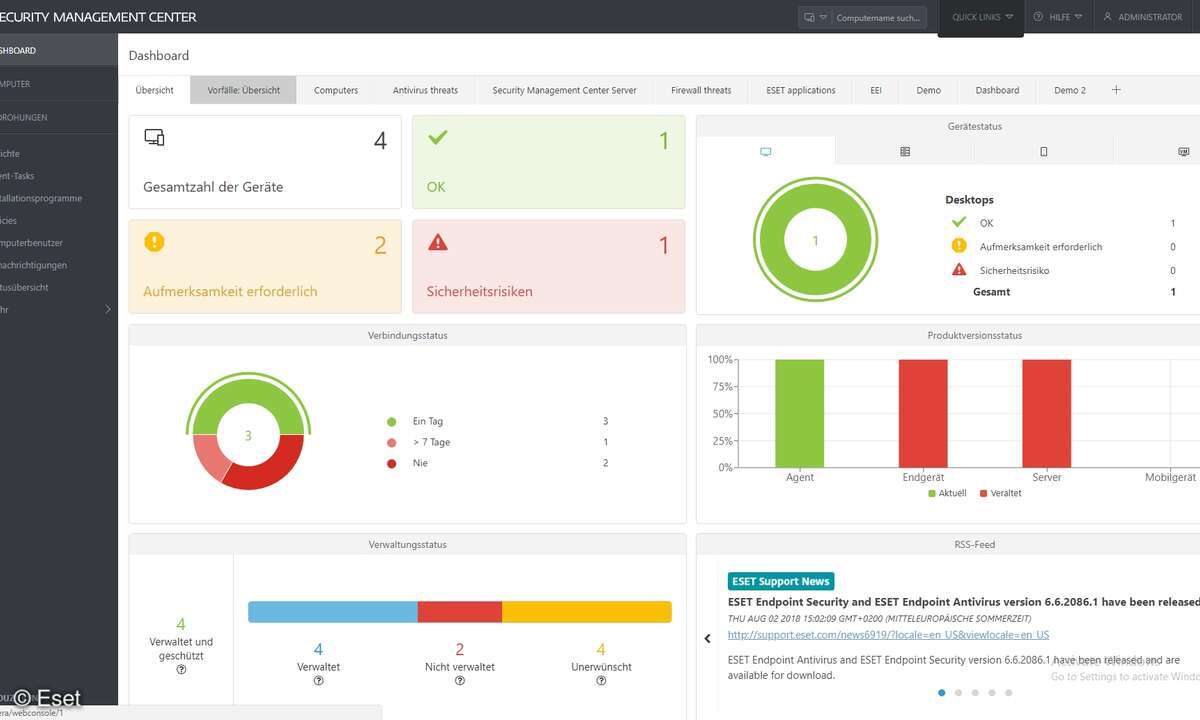Screen dimensions: 1200x720
Task: Click the ESET news headline text
Action: click(963, 602)
